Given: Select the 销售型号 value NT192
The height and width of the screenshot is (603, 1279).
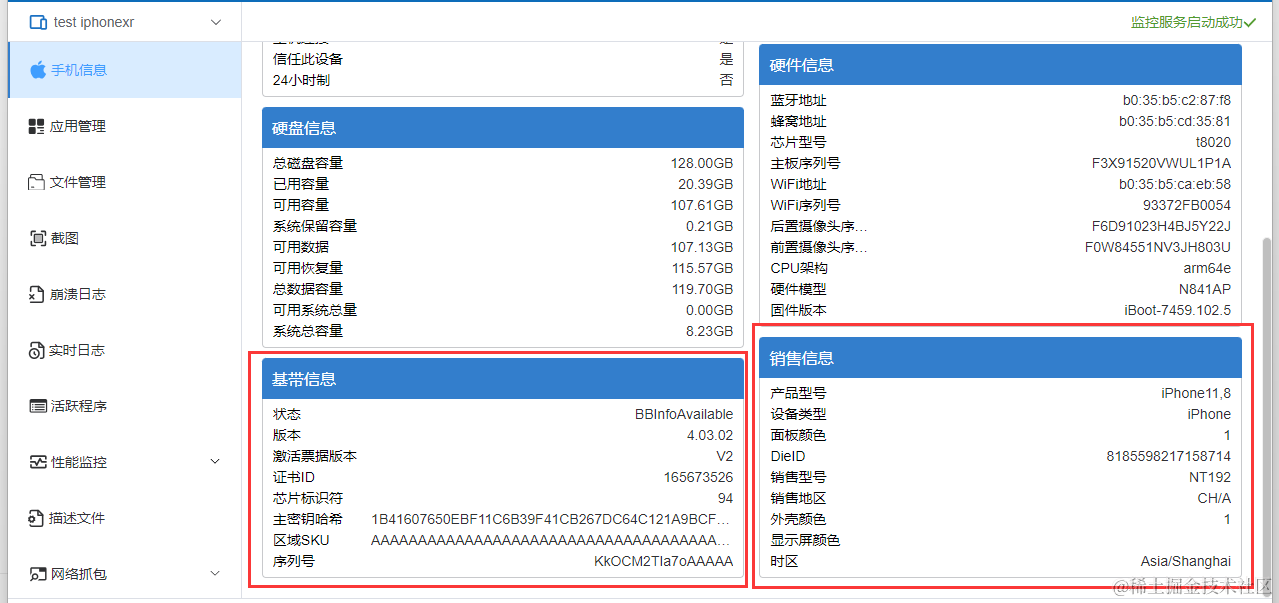Looking at the screenshot, I should coord(1210,477).
